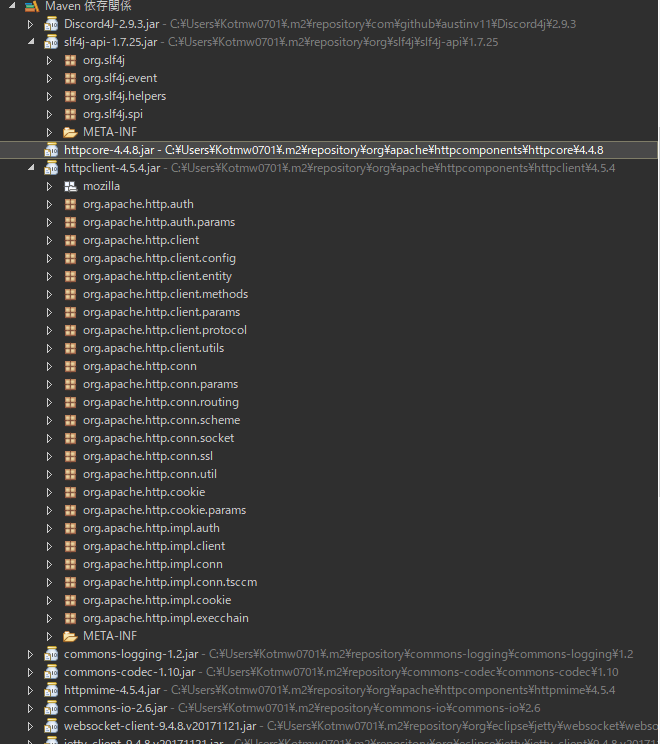The width and height of the screenshot is (660, 744).
Task: Click the Maven 依存関係 library icon
Action: coord(32,6)
